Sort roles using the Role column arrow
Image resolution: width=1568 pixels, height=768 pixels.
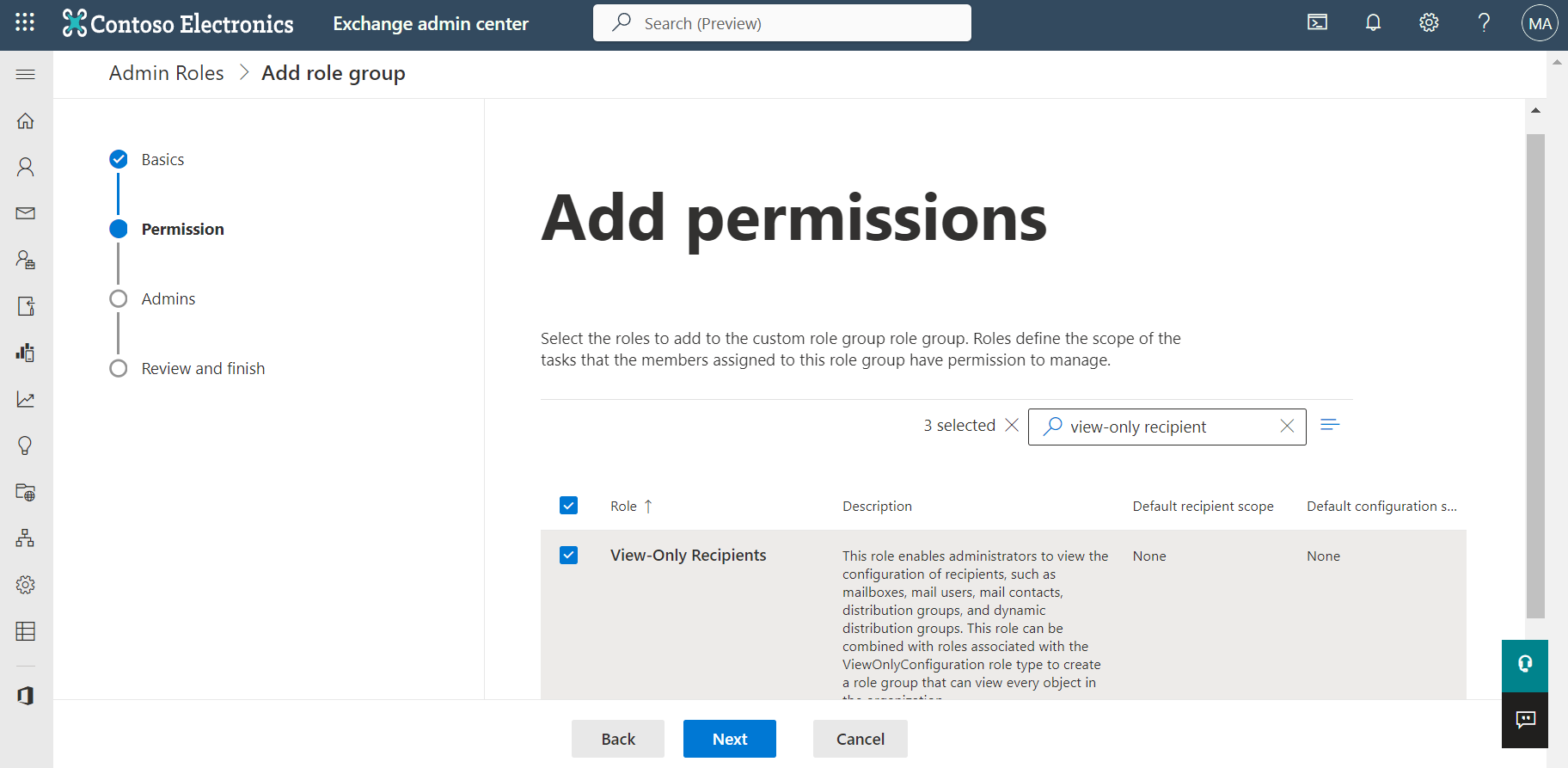[x=648, y=506]
